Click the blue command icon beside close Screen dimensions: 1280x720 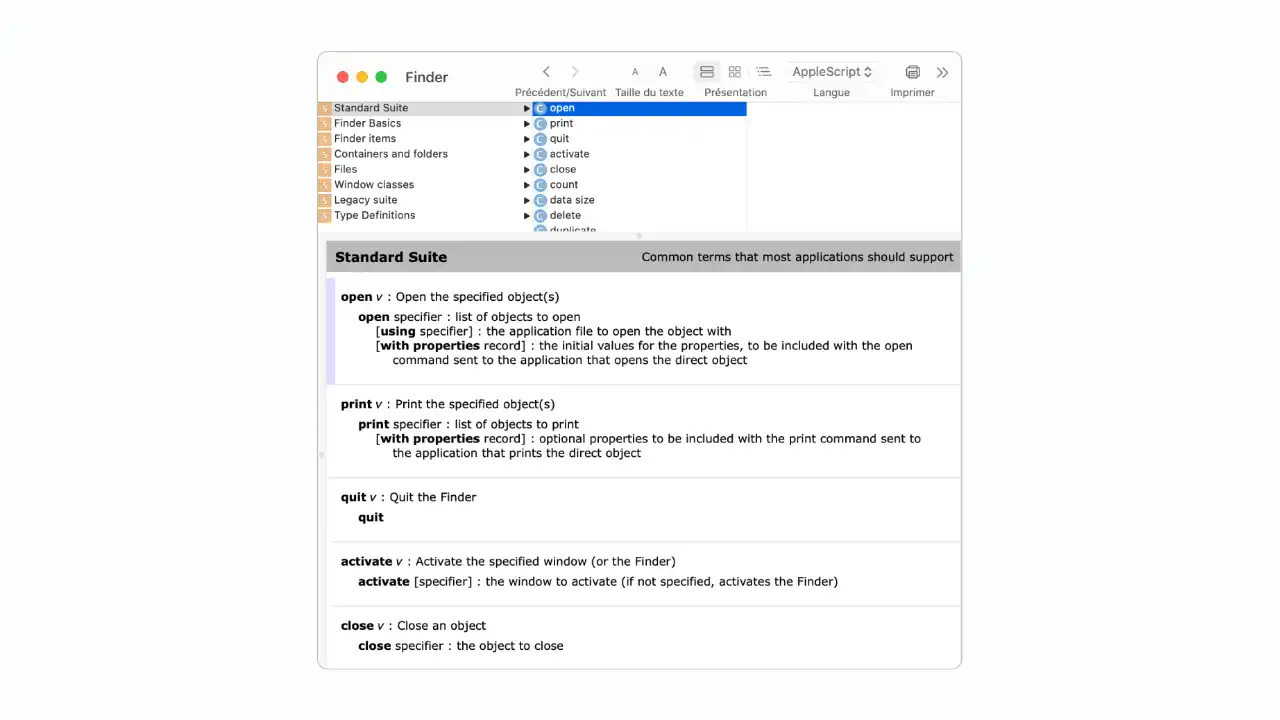(540, 170)
